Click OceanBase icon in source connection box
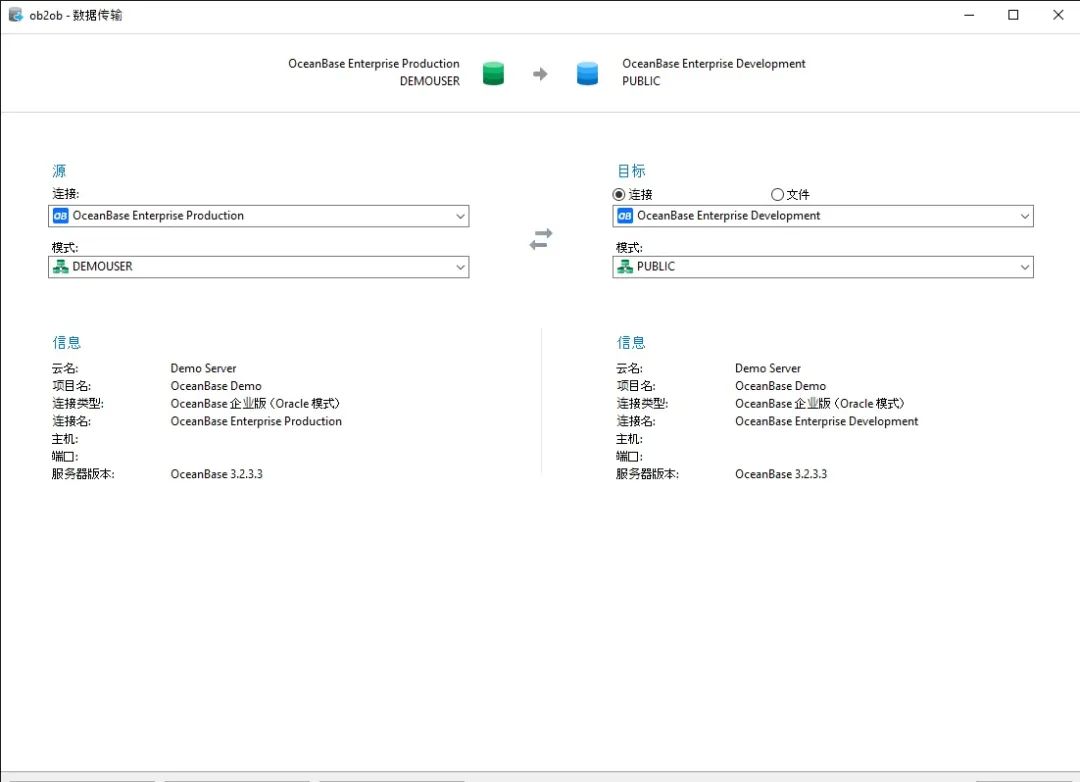Screen dimensions: 1080x782 tap(61, 216)
